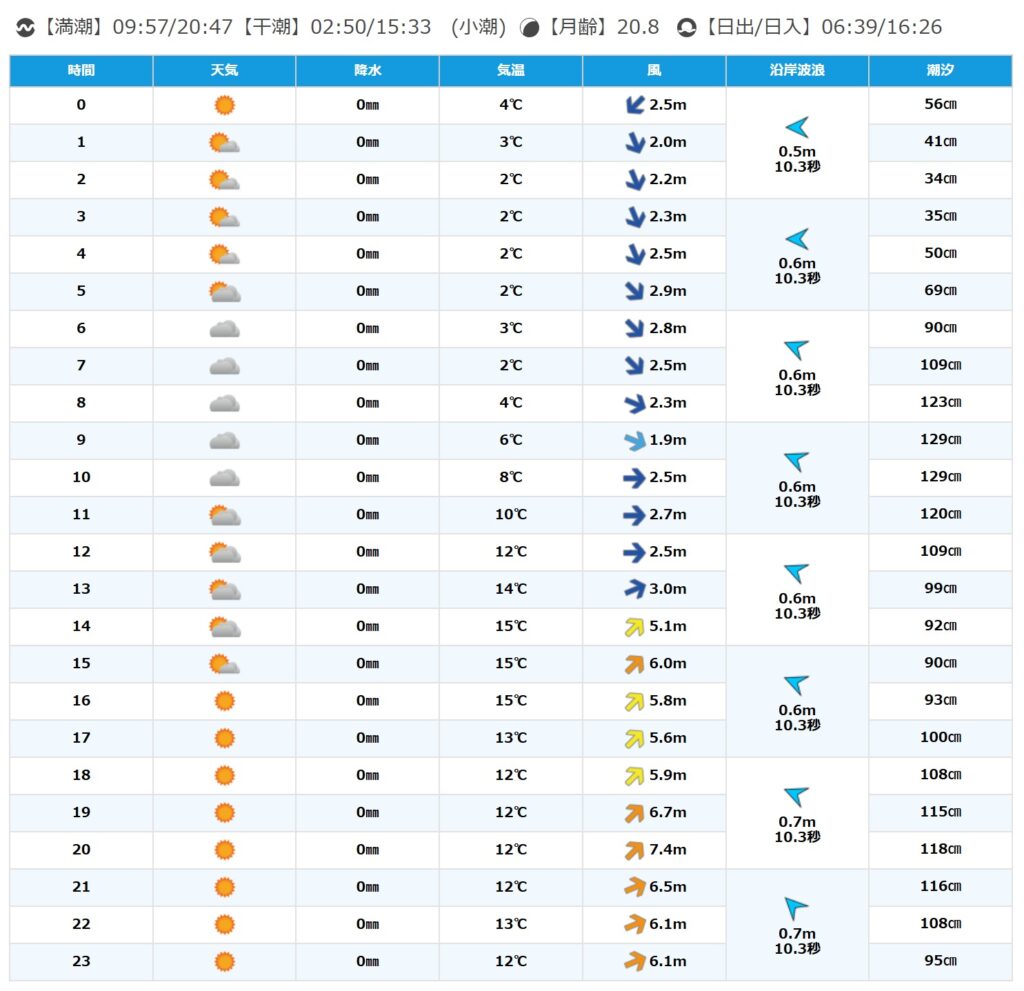Click the 沿岸波浪 column header
The height and width of the screenshot is (991, 1024).
pyautogui.click(x=797, y=71)
